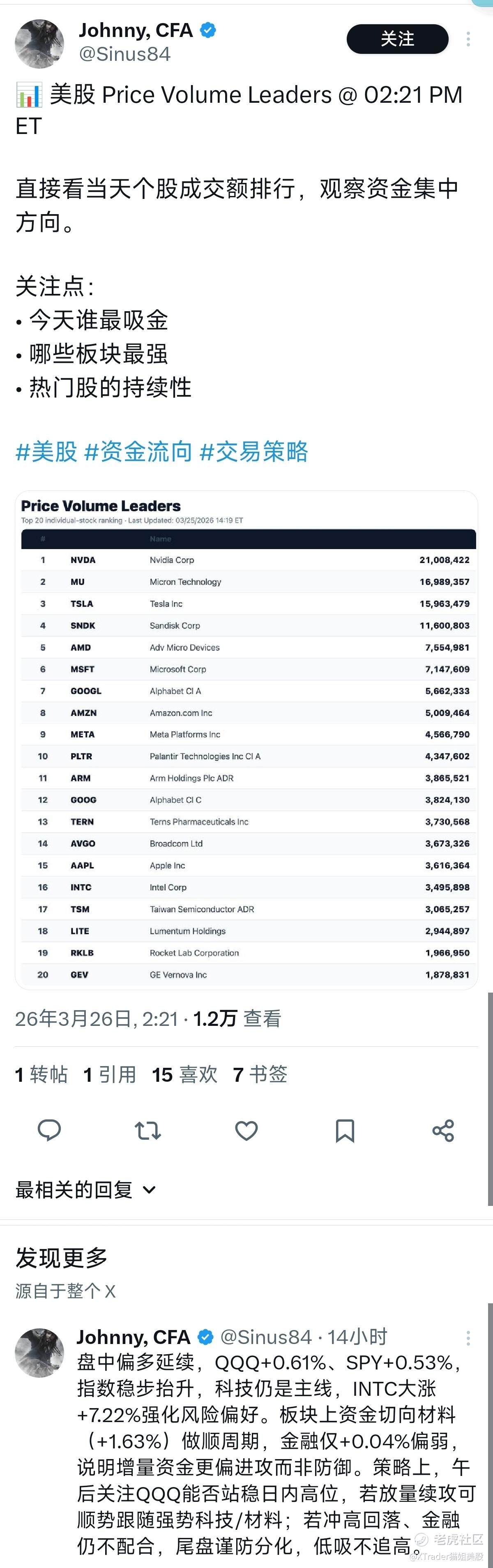The width and height of the screenshot is (493, 1568).
Task: Click blue verified badge beside Johnny, CFA
Action: tap(208, 30)
